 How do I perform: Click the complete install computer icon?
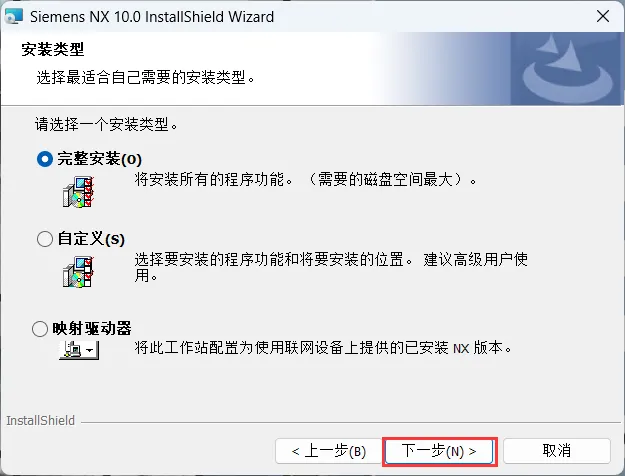coord(79,192)
